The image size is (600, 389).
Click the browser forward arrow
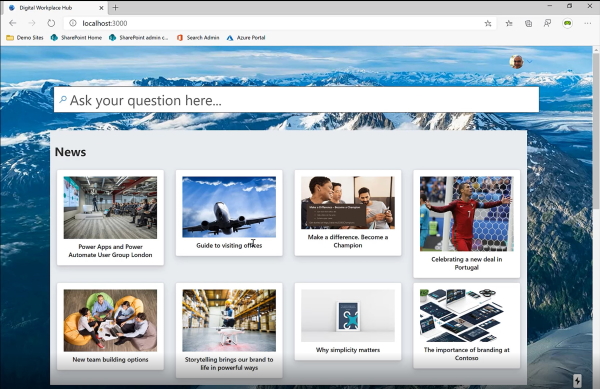point(32,23)
